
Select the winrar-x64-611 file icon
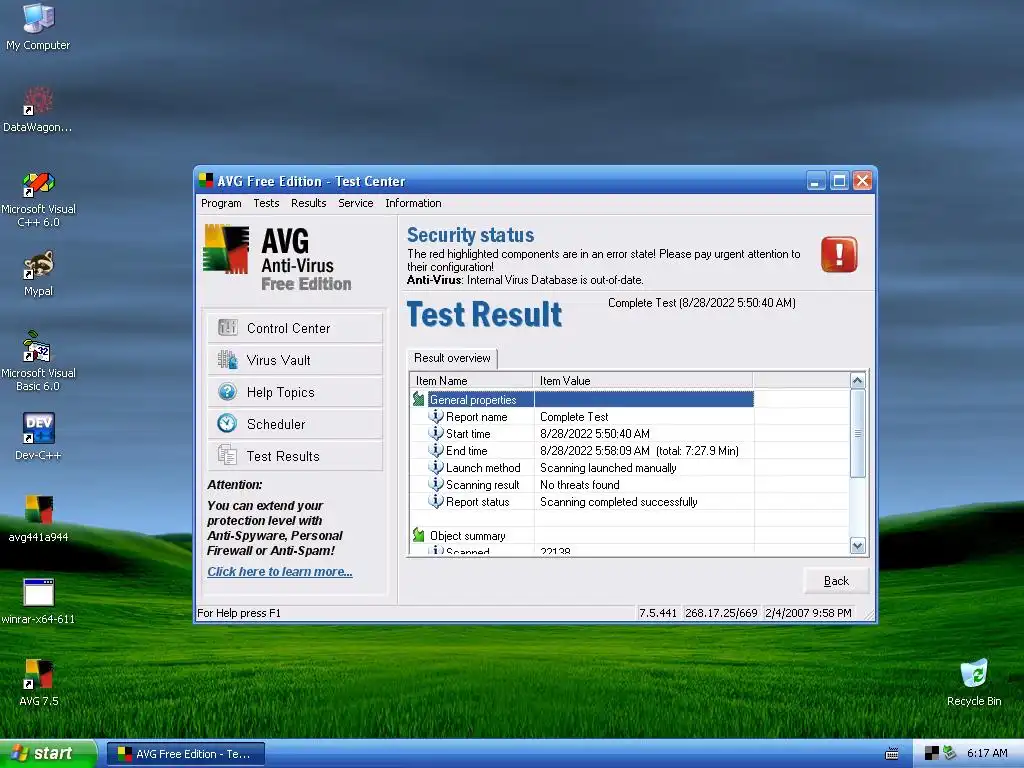(38, 601)
